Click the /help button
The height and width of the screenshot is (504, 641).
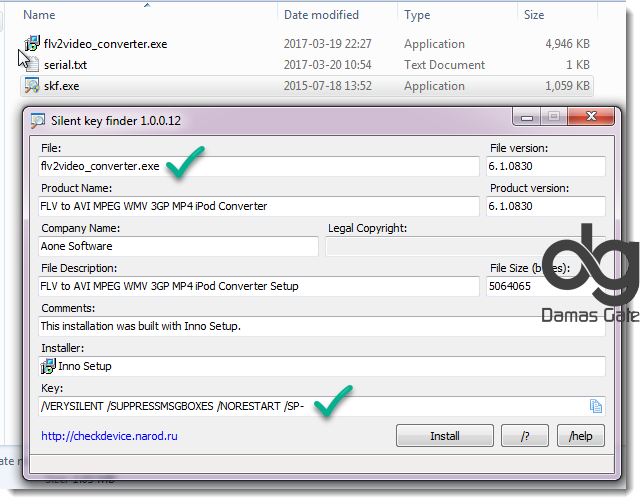point(580,436)
